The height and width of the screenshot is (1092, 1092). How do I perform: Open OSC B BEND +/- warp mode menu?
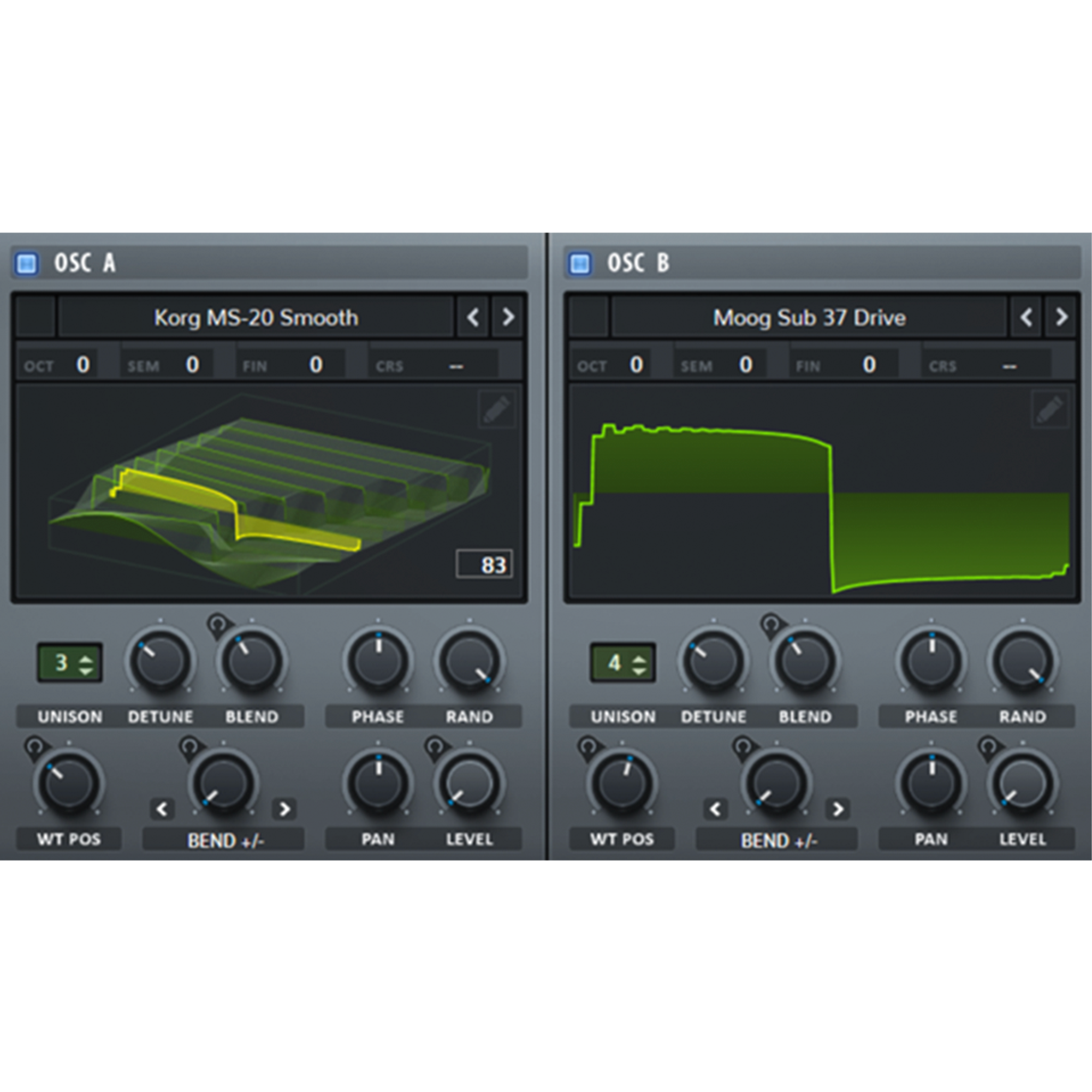(777, 840)
